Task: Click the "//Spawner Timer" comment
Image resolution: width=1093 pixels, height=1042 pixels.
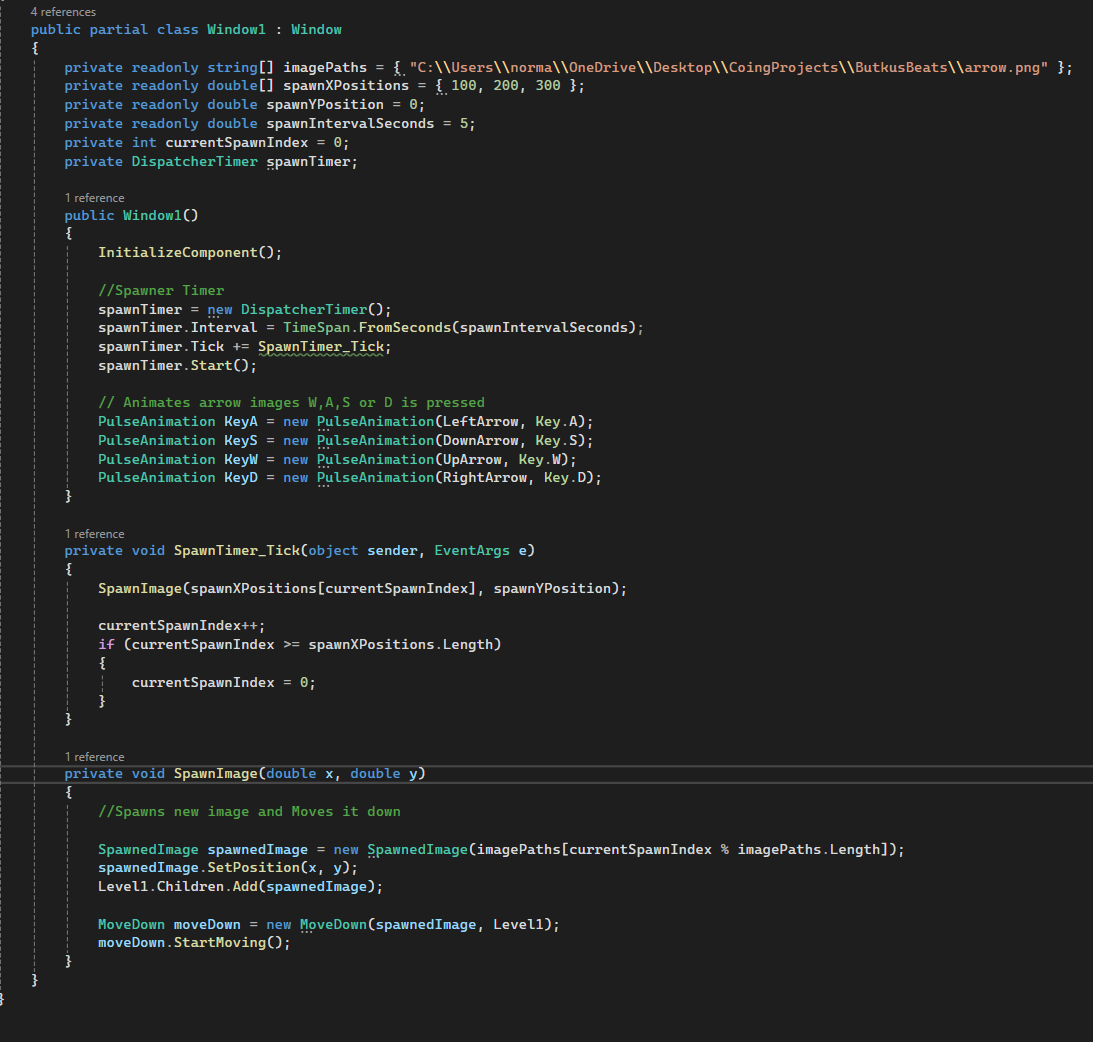Action: 161,291
